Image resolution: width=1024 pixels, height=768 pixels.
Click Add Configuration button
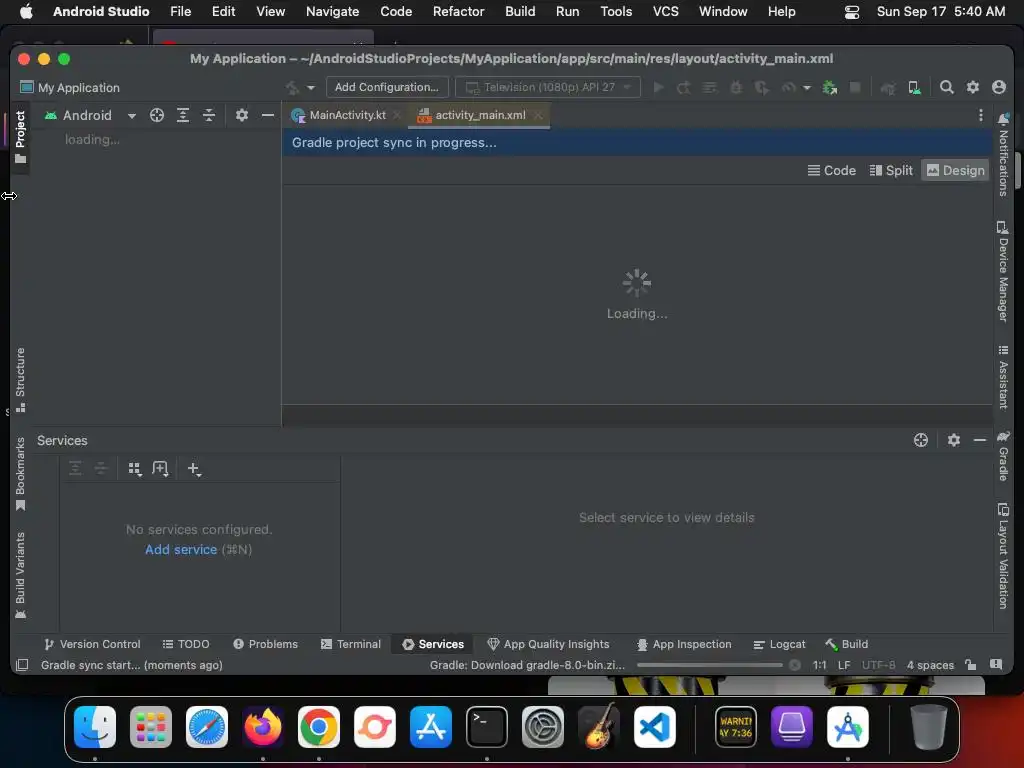click(387, 88)
